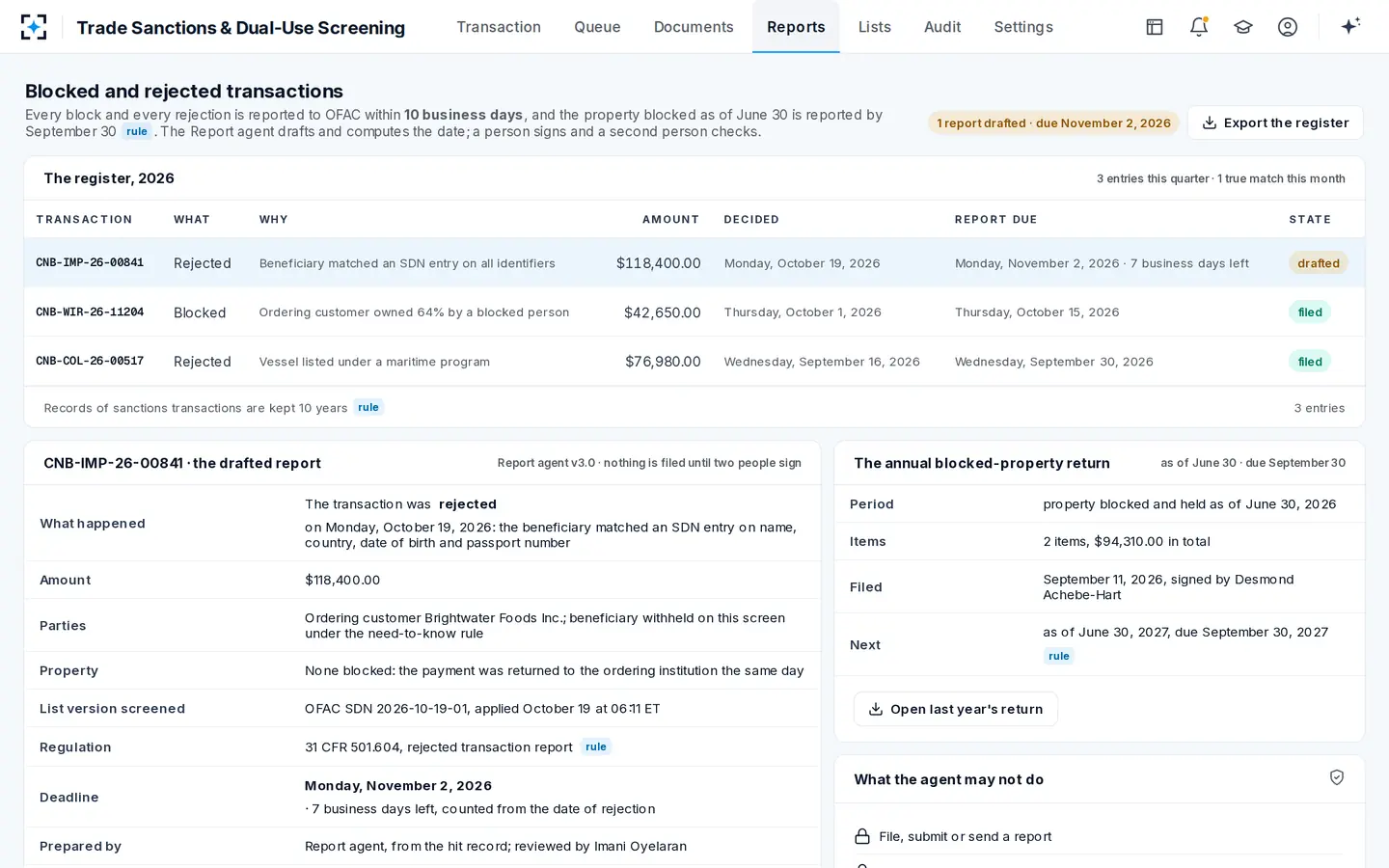Click '2 items, $94,310.00 in total'

[1127, 541]
